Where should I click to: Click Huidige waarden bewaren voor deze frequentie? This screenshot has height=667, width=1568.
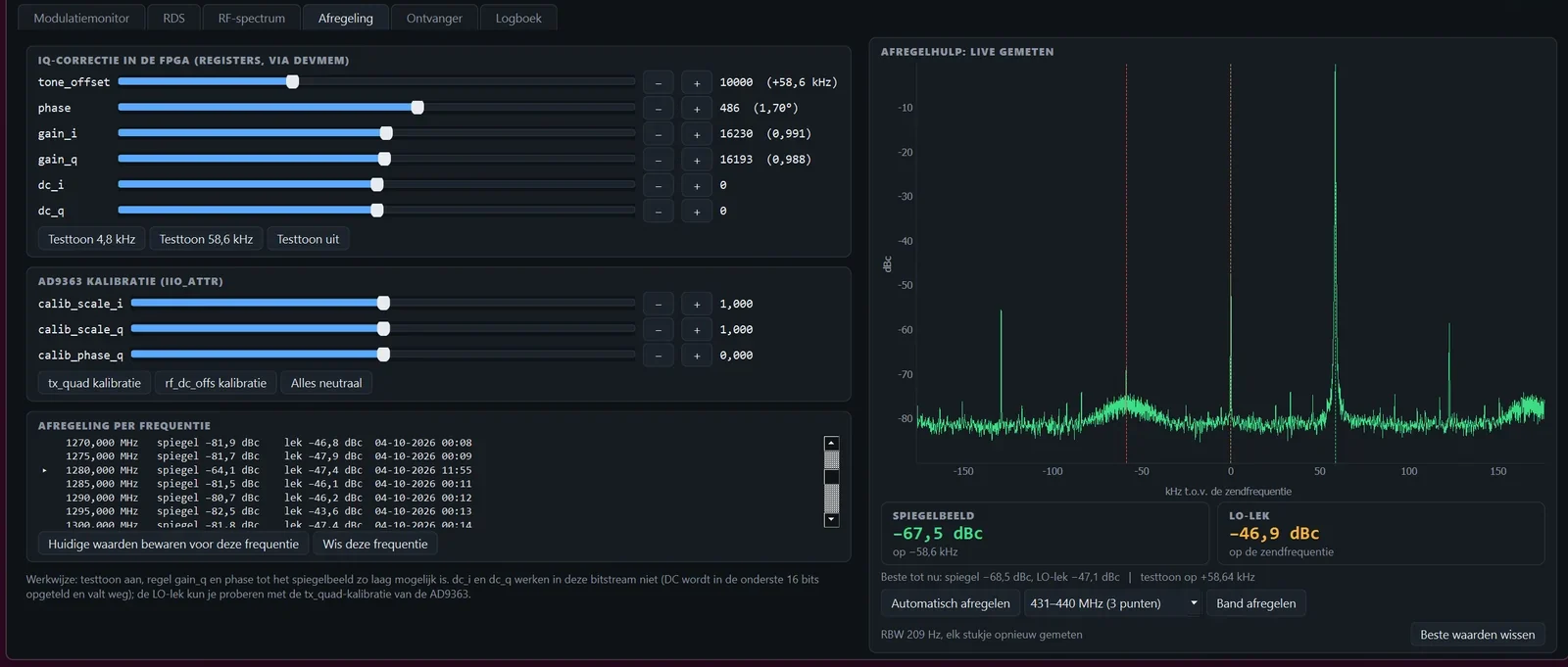click(173, 544)
